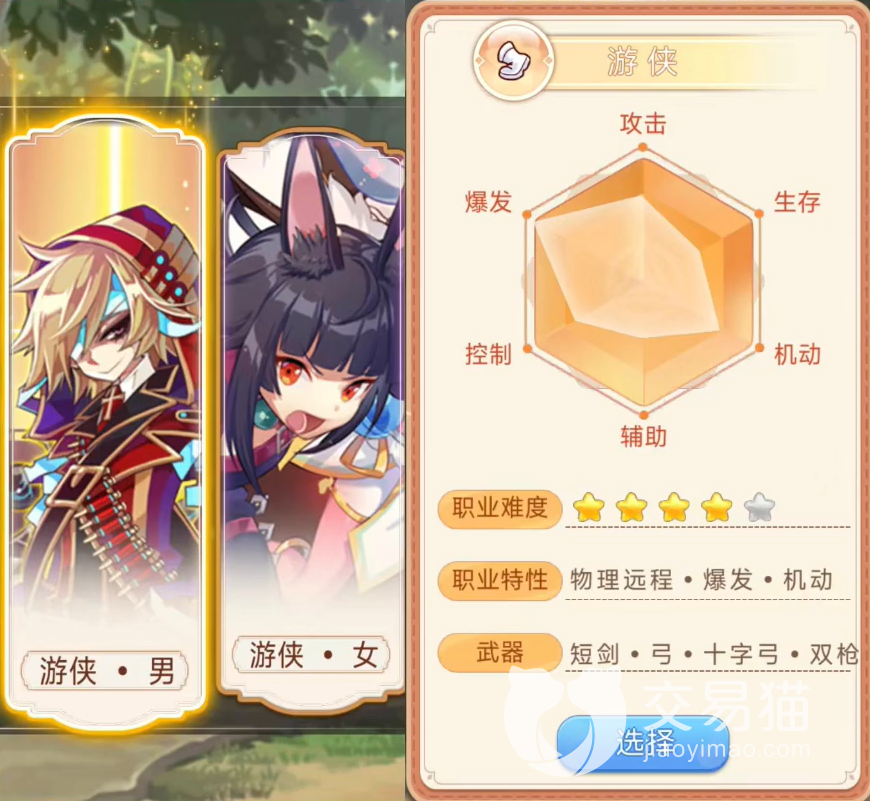Click the 职业特性 label pill
870x801 pixels.
500,581
